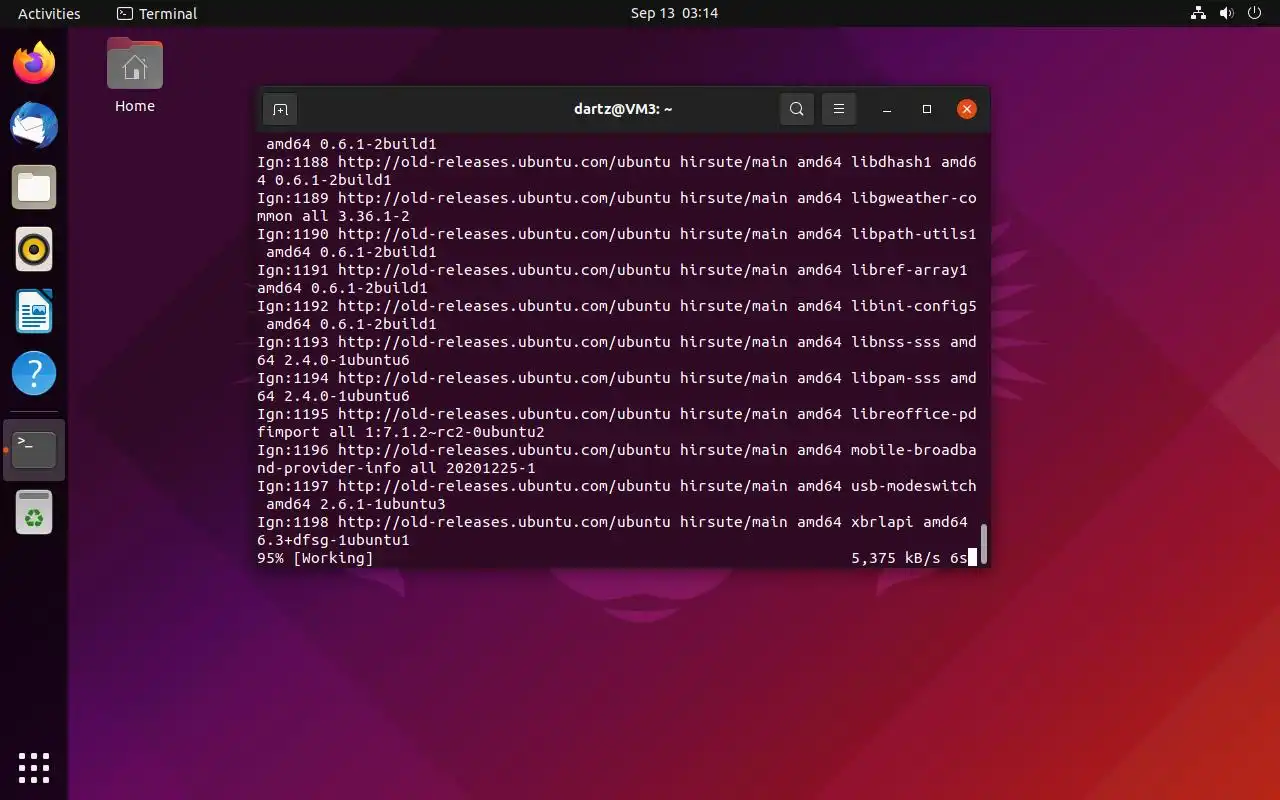Click the network status icon
This screenshot has height=800, width=1280.
1198,13
